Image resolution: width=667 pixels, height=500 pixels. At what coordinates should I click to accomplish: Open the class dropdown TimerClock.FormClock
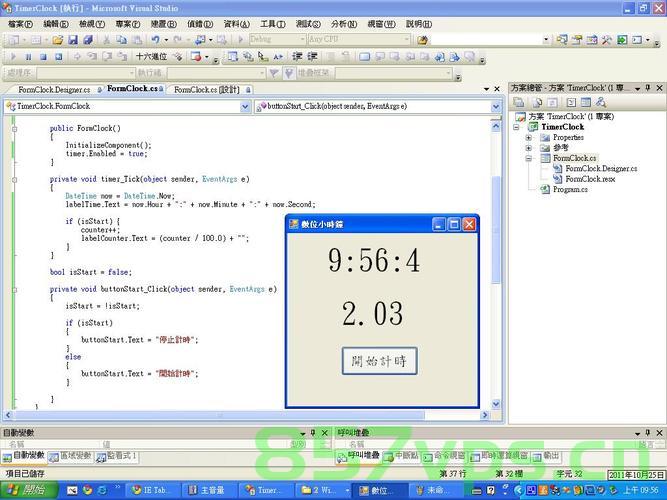(x=245, y=106)
